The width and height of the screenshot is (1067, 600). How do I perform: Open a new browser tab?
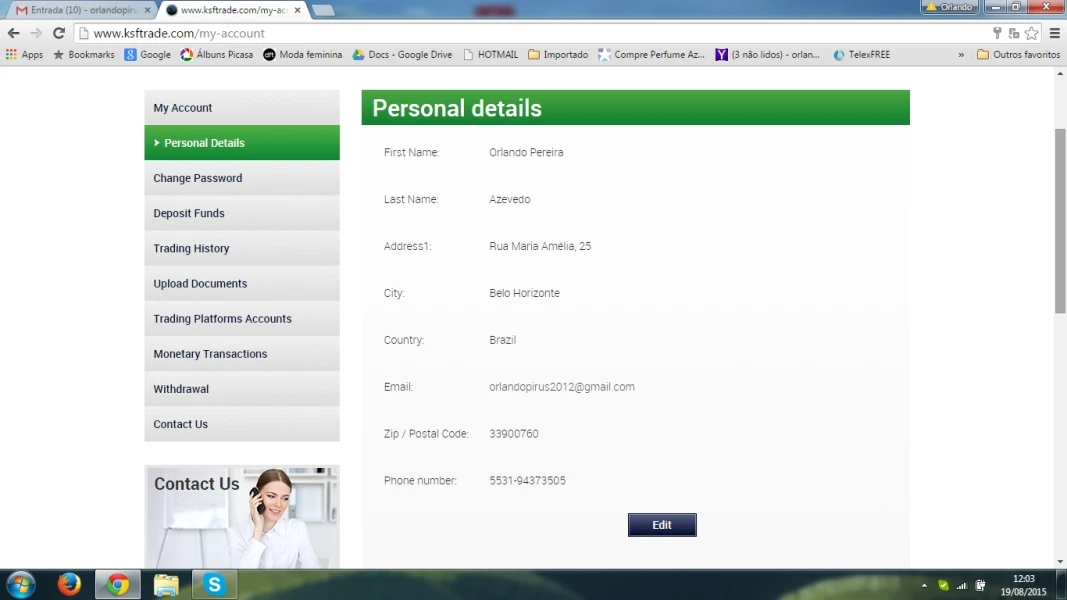[323, 10]
